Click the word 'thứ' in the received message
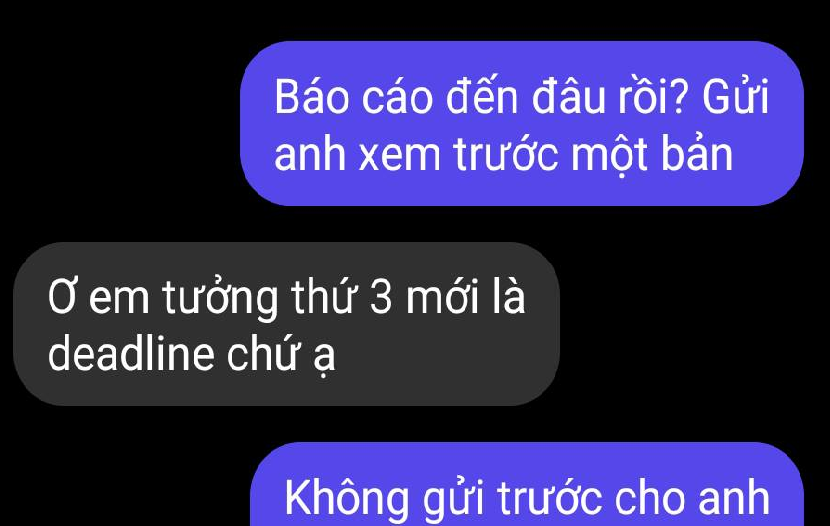Image resolution: width=830 pixels, height=526 pixels. pos(323,297)
